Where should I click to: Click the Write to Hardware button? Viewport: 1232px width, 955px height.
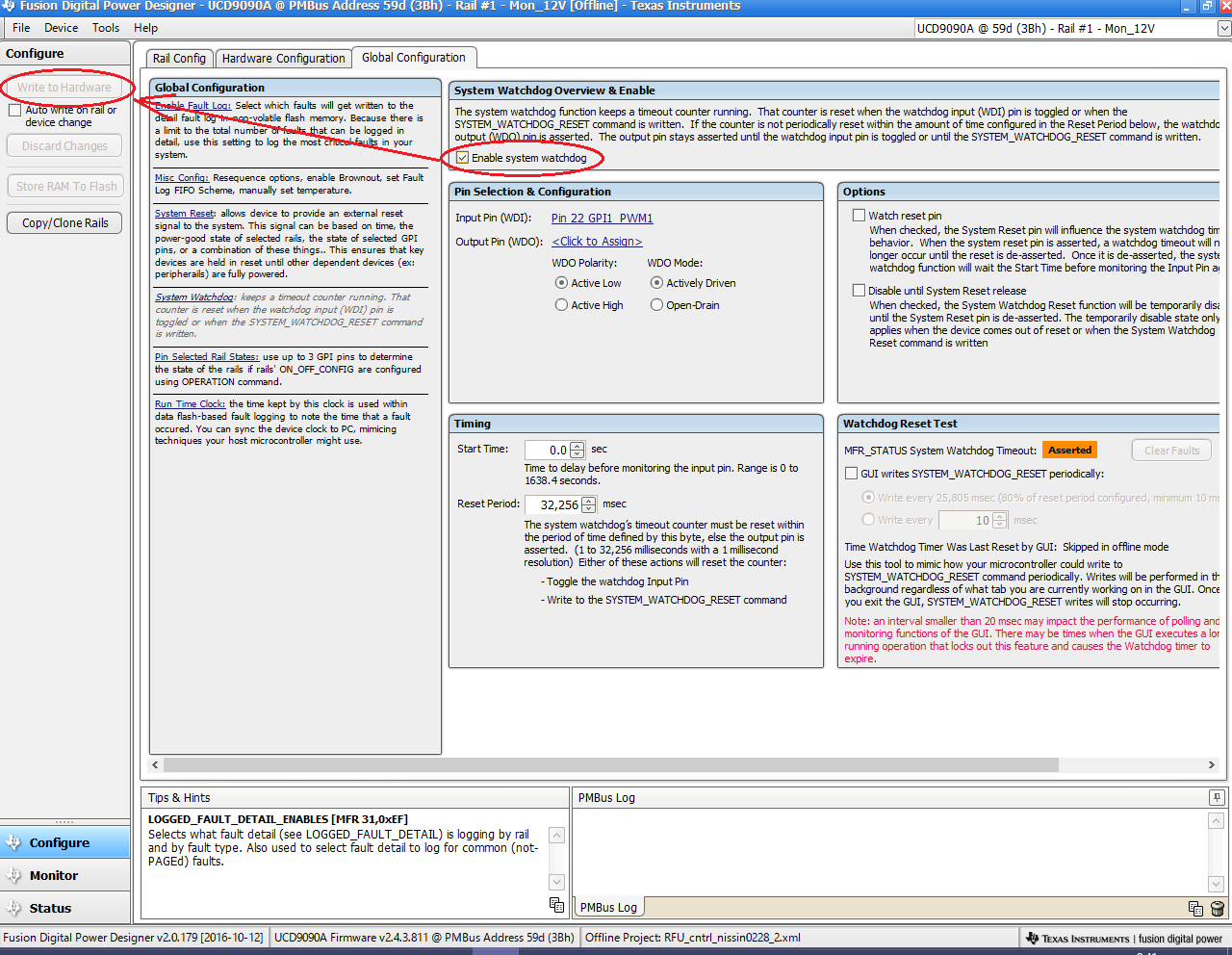(x=64, y=88)
